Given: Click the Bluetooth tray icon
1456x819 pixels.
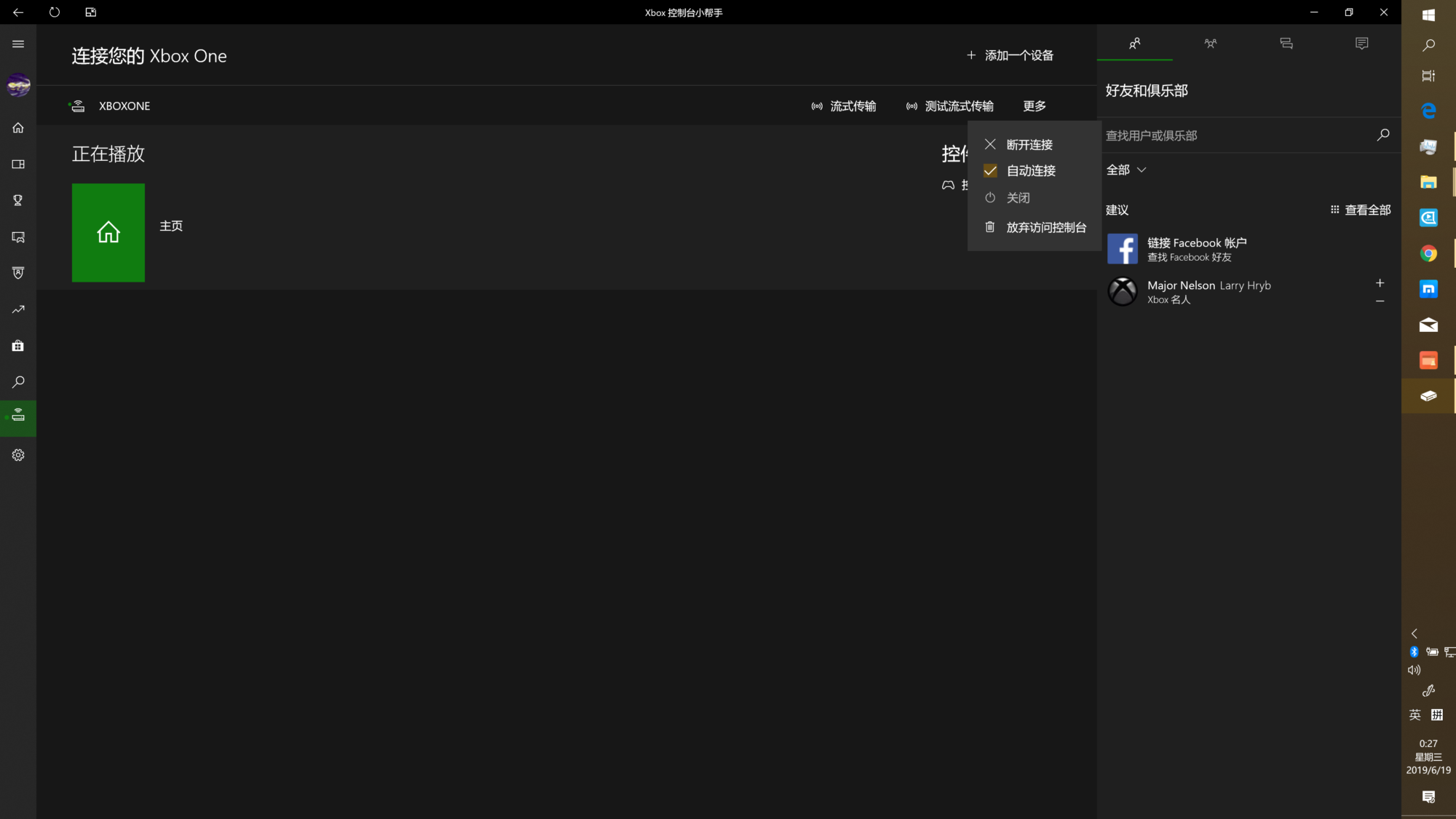Looking at the screenshot, I should pyautogui.click(x=1415, y=652).
